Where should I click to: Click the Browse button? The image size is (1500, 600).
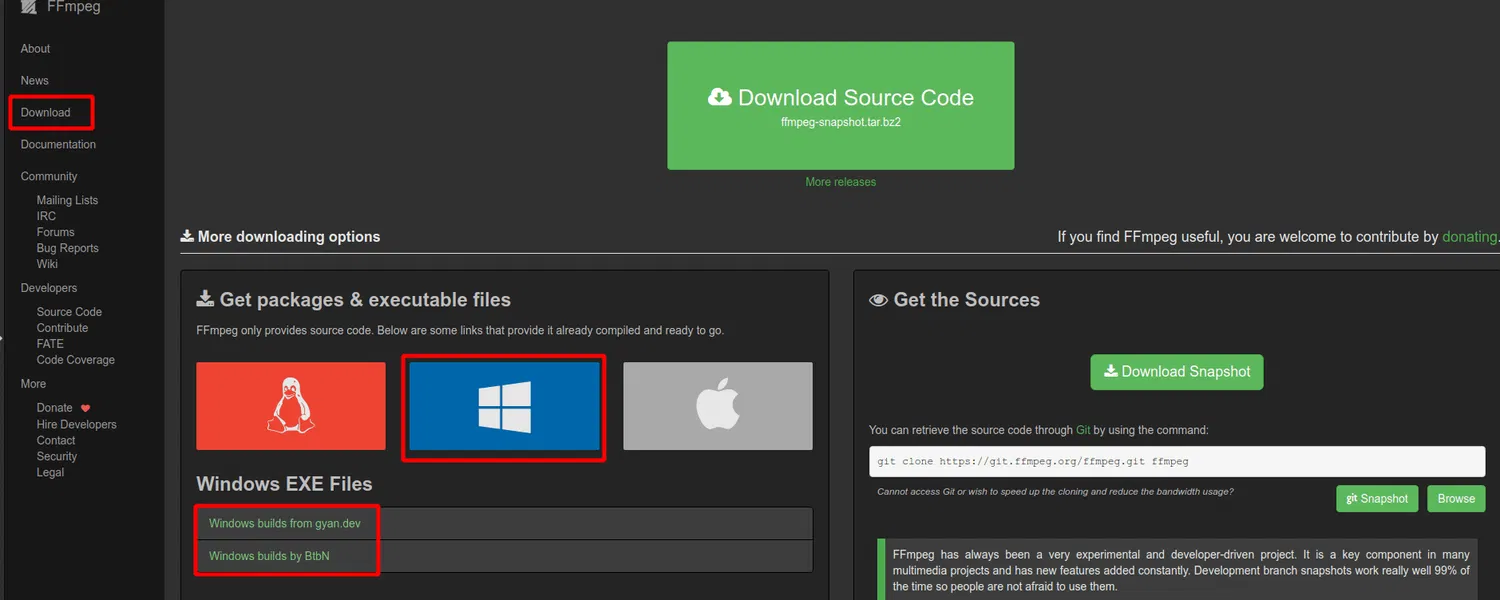[x=1456, y=499]
